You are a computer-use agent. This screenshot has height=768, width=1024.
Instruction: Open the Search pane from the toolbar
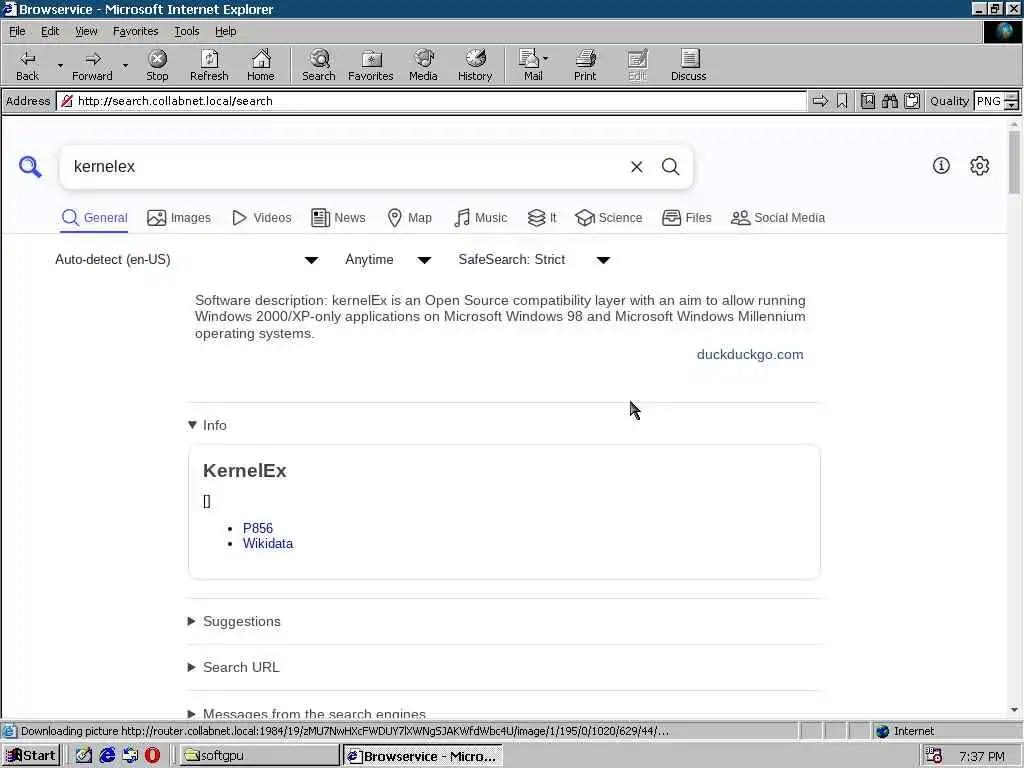pos(319,65)
